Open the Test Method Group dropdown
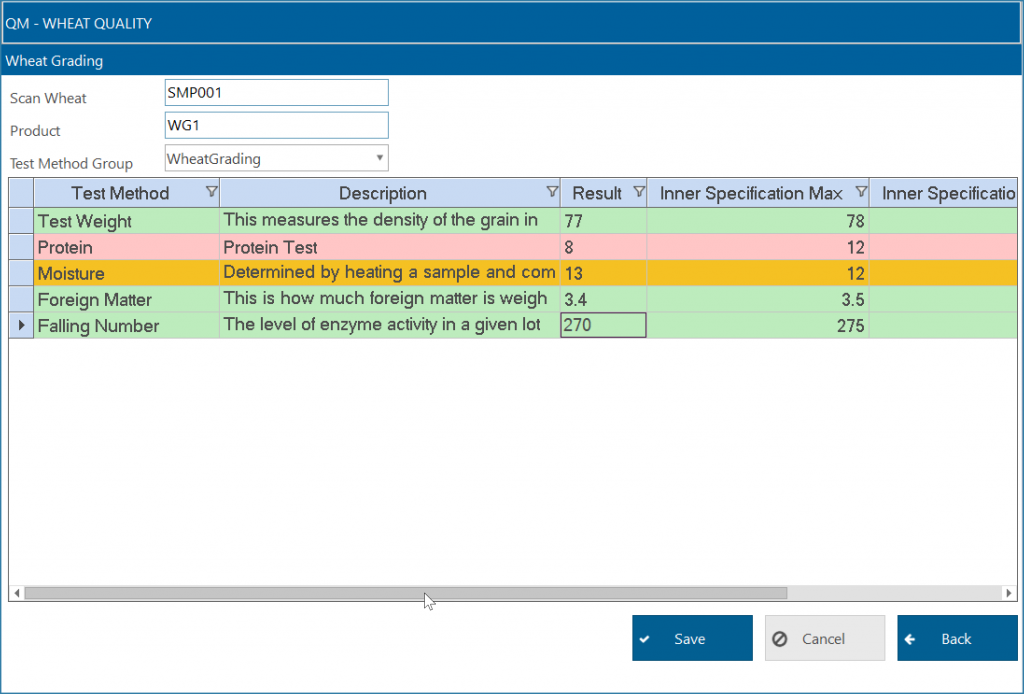1024x694 pixels. click(x=381, y=158)
